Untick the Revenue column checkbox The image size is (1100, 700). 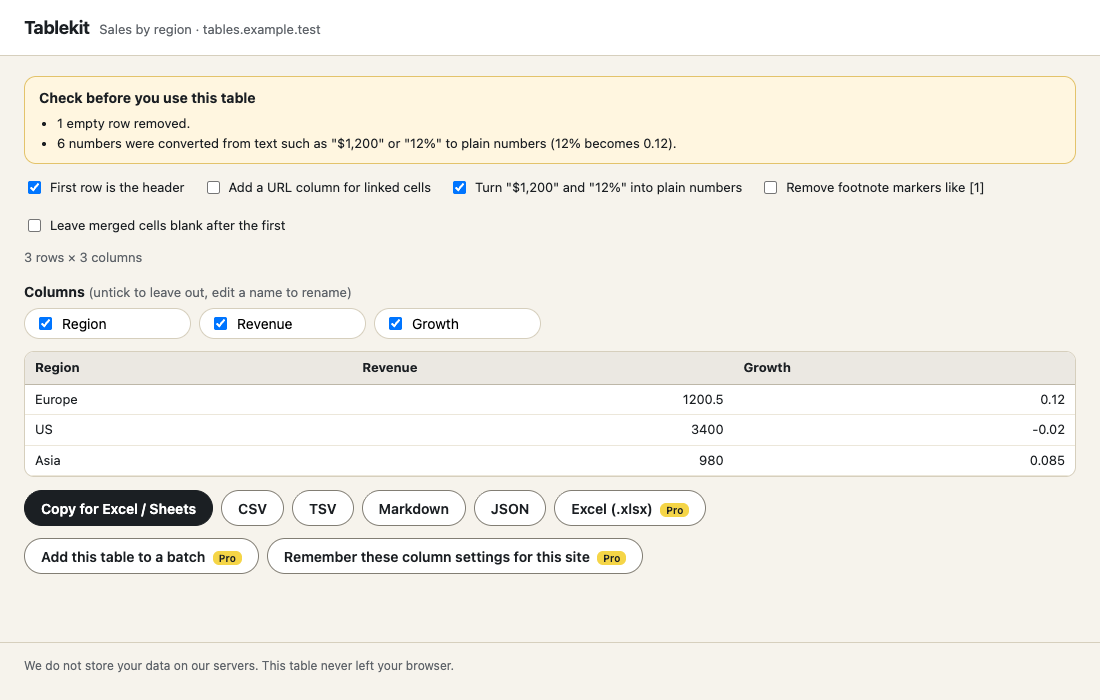point(220,323)
